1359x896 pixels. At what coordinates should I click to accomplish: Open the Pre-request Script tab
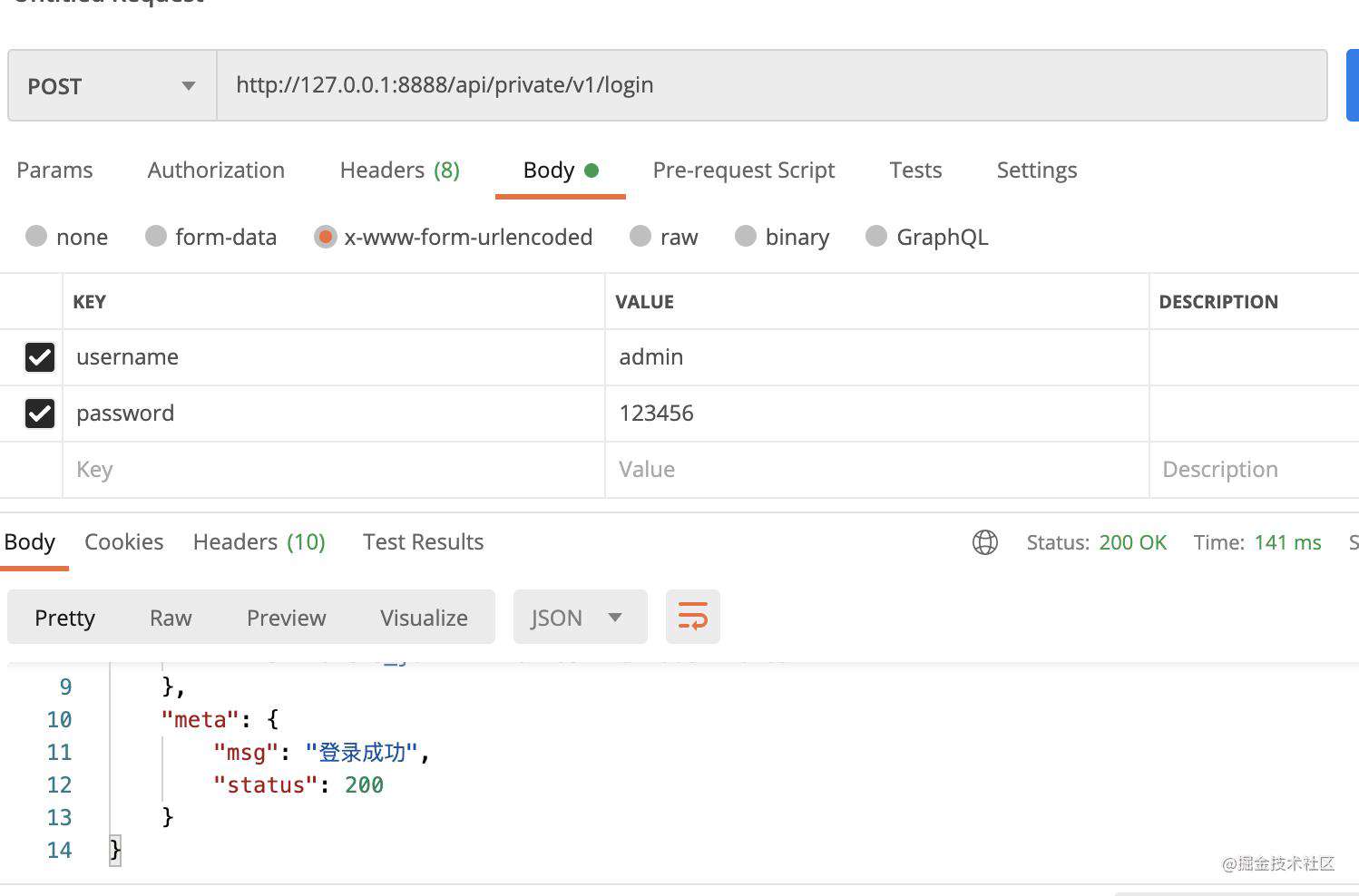pyautogui.click(x=744, y=170)
